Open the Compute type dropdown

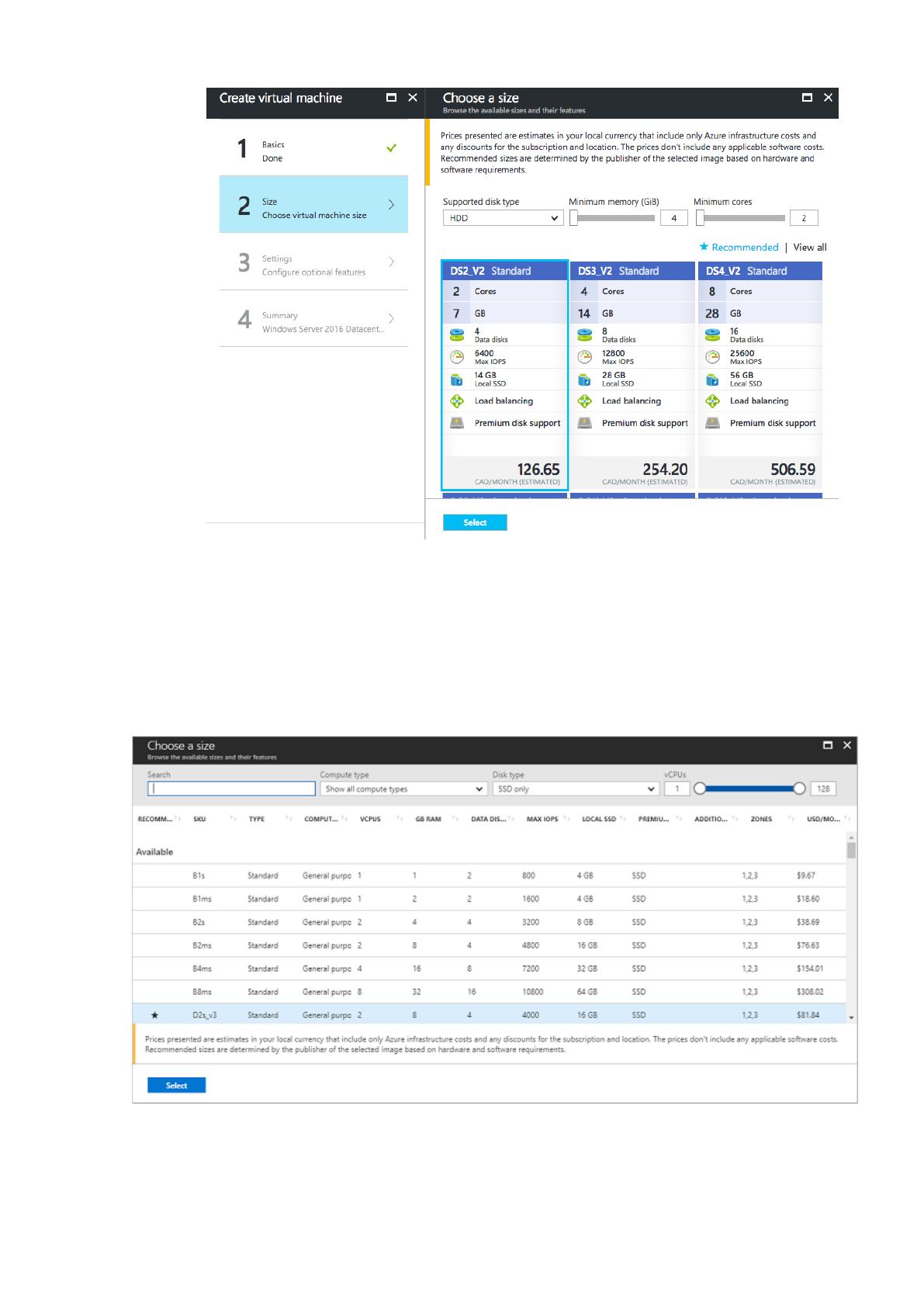(x=403, y=789)
